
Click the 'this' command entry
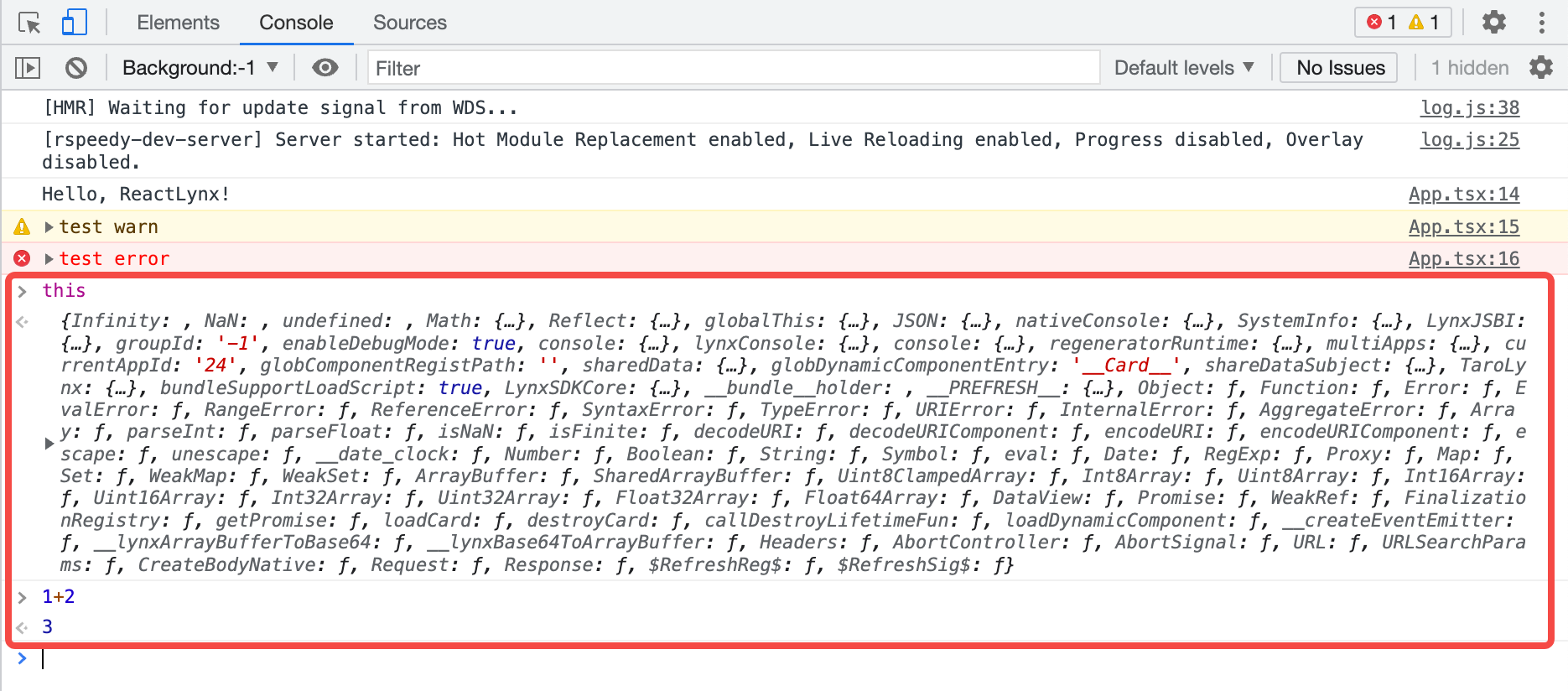point(64,291)
